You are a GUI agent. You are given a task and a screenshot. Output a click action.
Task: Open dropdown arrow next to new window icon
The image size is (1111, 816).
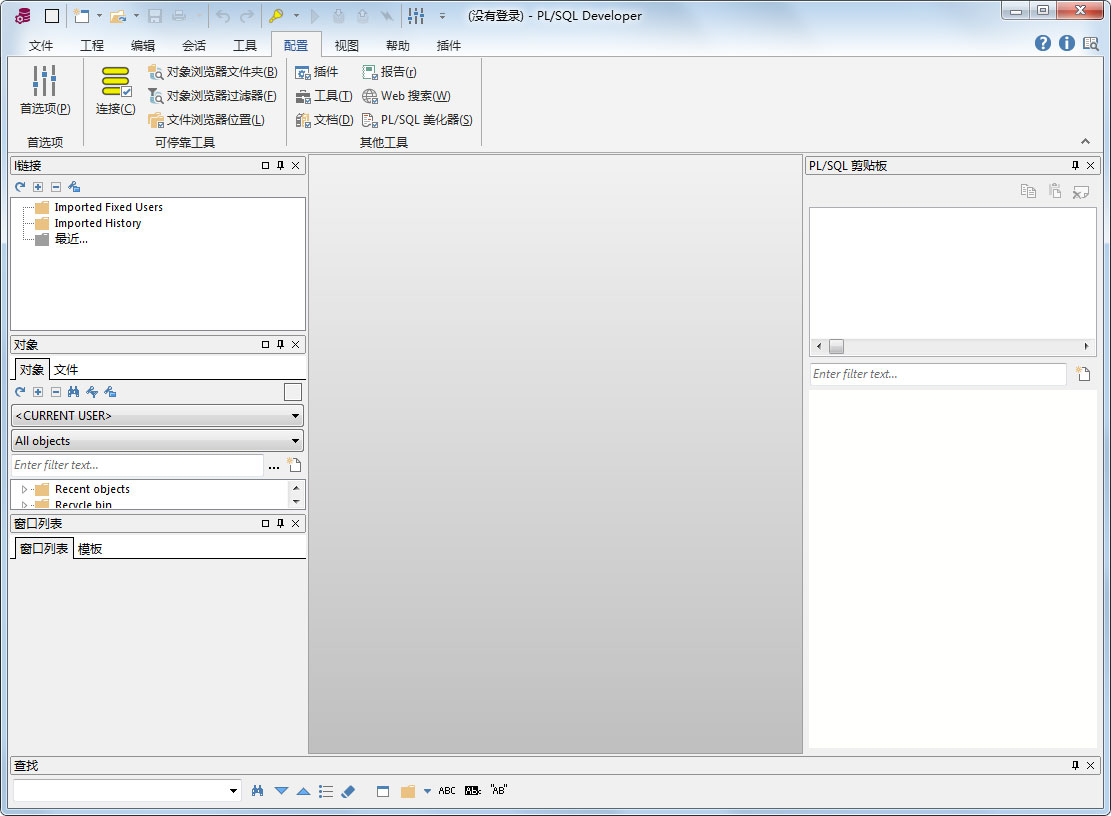pyautogui.click(x=99, y=16)
